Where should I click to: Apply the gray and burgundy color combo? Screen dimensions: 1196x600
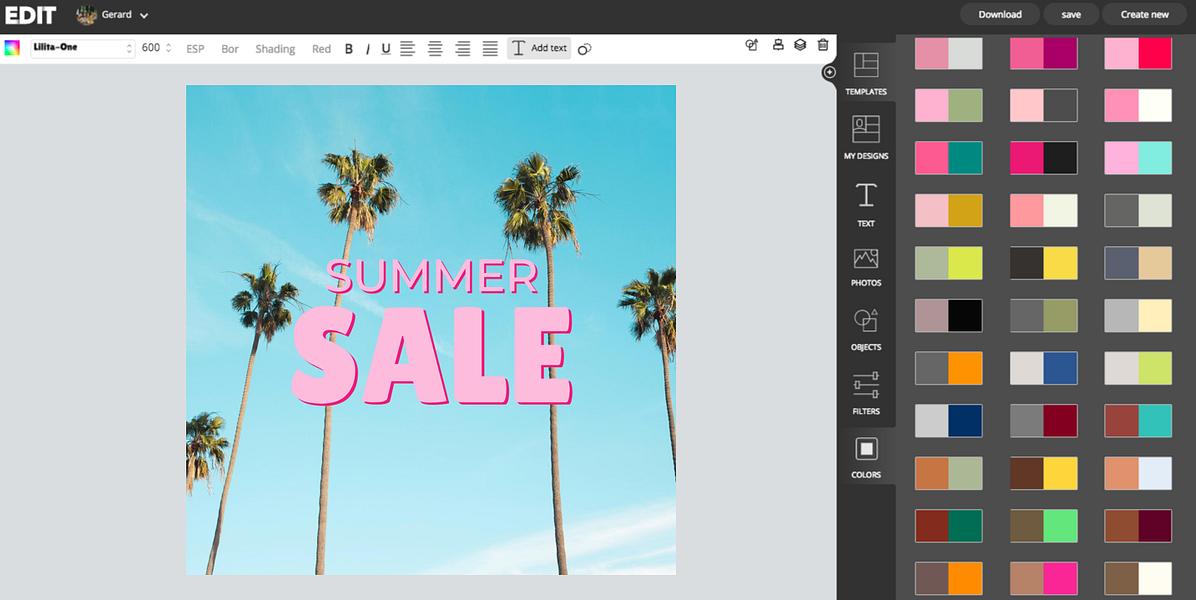(x=1043, y=421)
